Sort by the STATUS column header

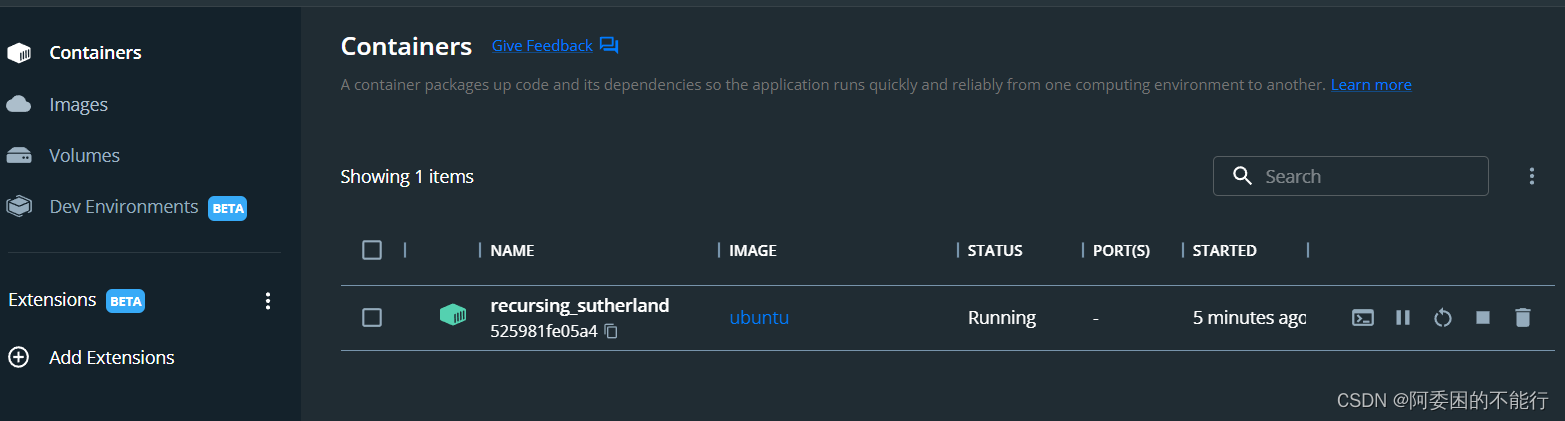[x=995, y=250]
